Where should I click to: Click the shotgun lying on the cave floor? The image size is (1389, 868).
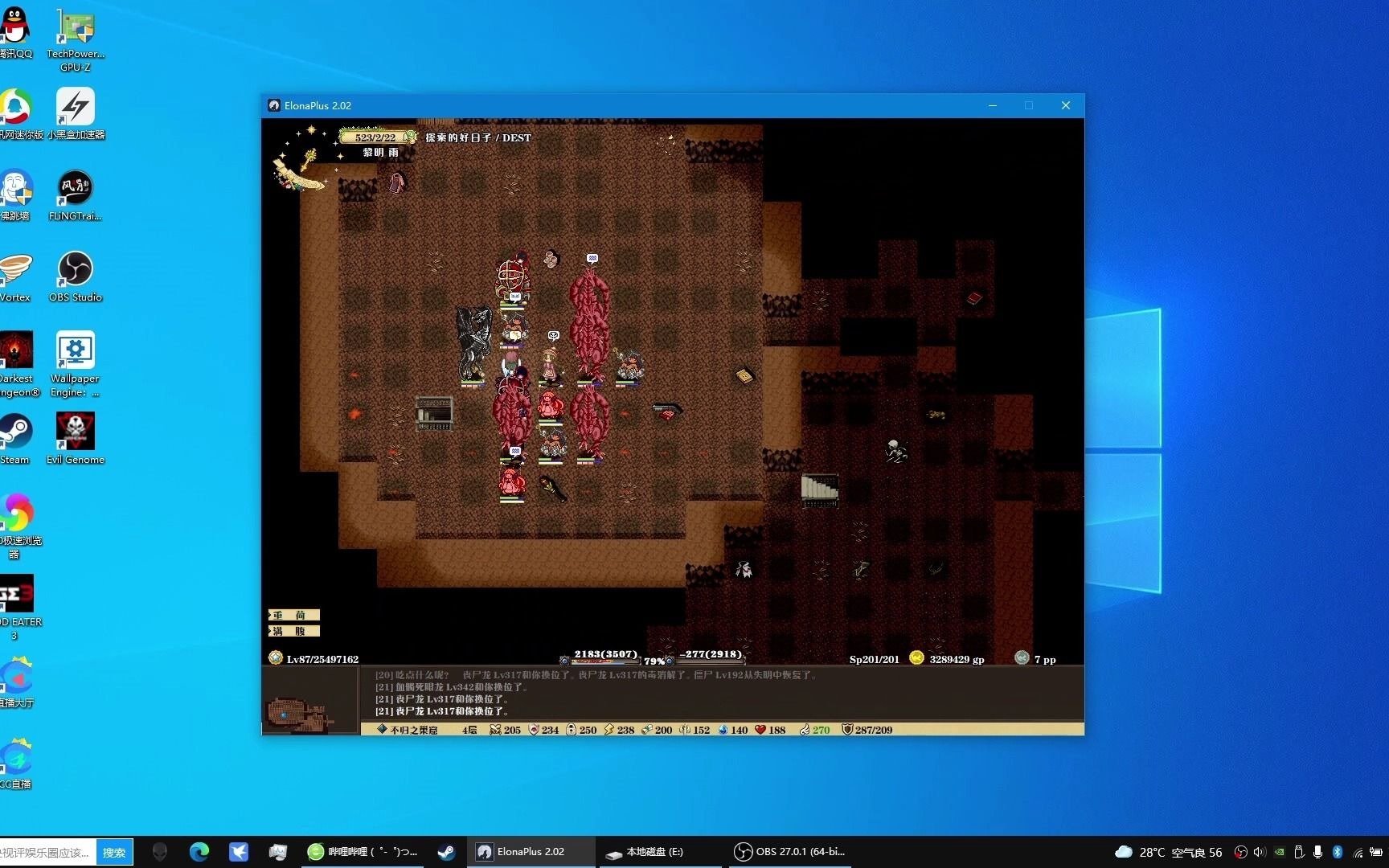666,411
